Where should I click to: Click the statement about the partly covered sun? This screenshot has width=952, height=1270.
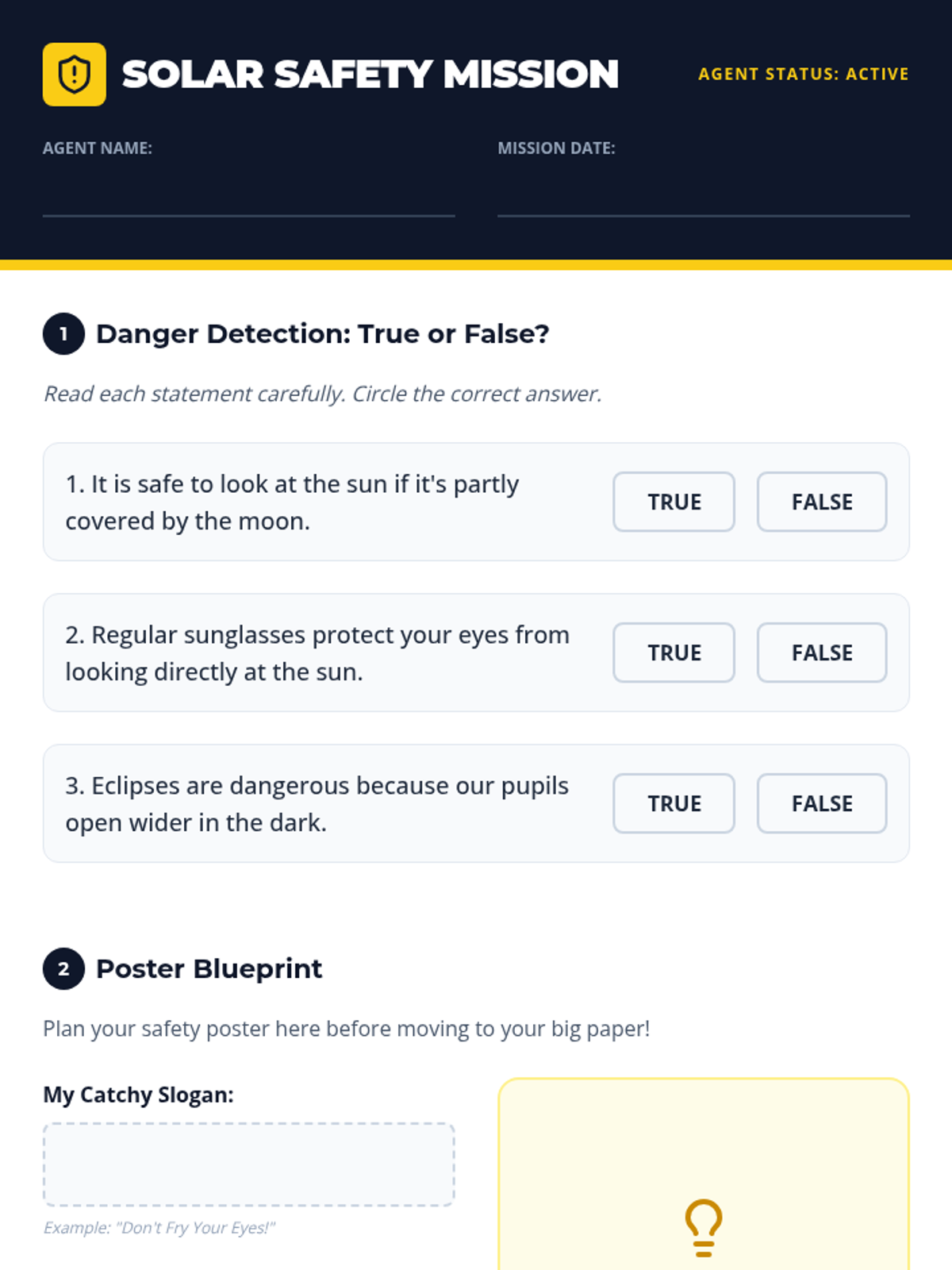(x=292, y=502)
